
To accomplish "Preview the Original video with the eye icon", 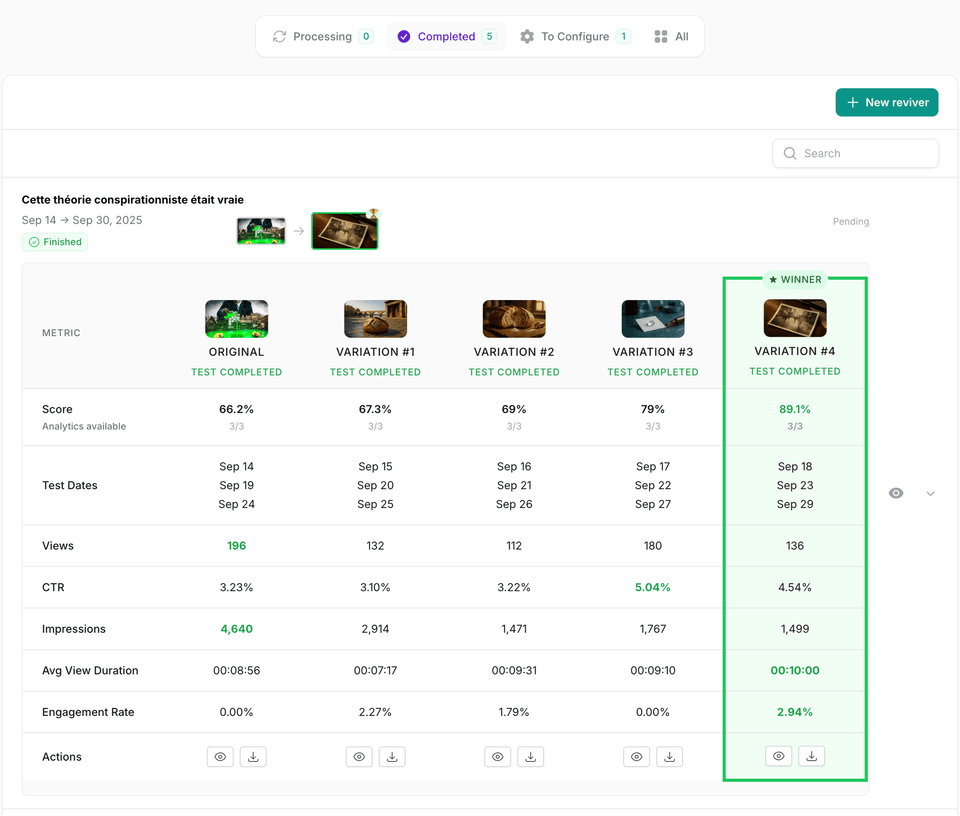I will coord(220,756).
